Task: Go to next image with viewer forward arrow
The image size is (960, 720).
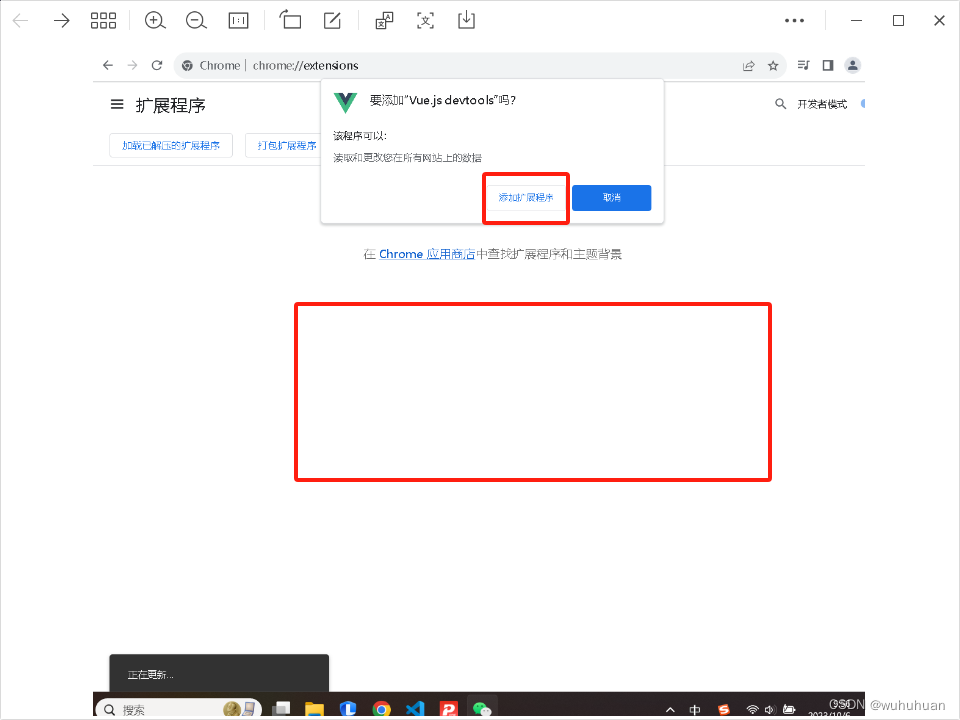Action: point(61,21)
